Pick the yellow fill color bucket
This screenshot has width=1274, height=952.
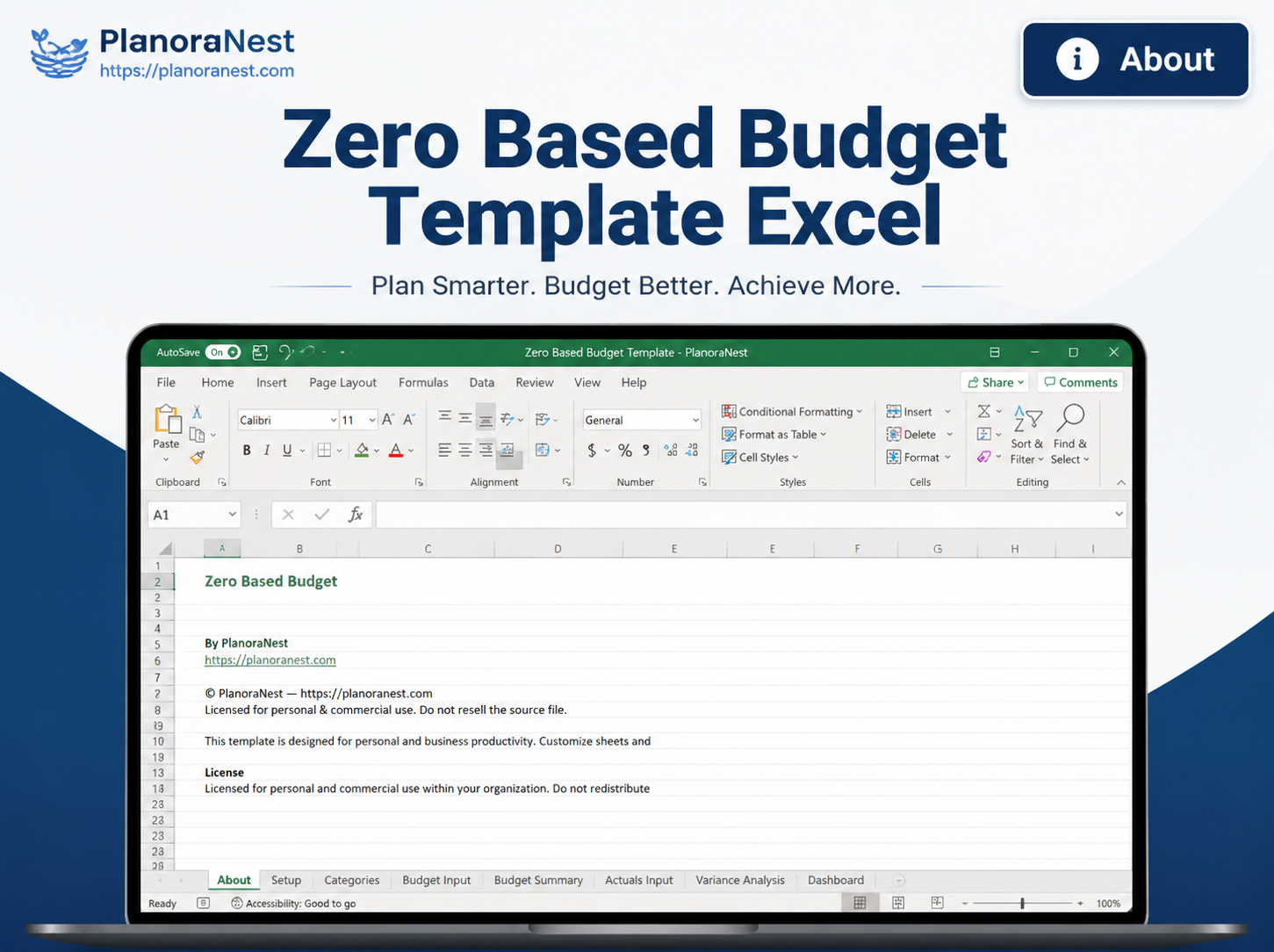362,451
